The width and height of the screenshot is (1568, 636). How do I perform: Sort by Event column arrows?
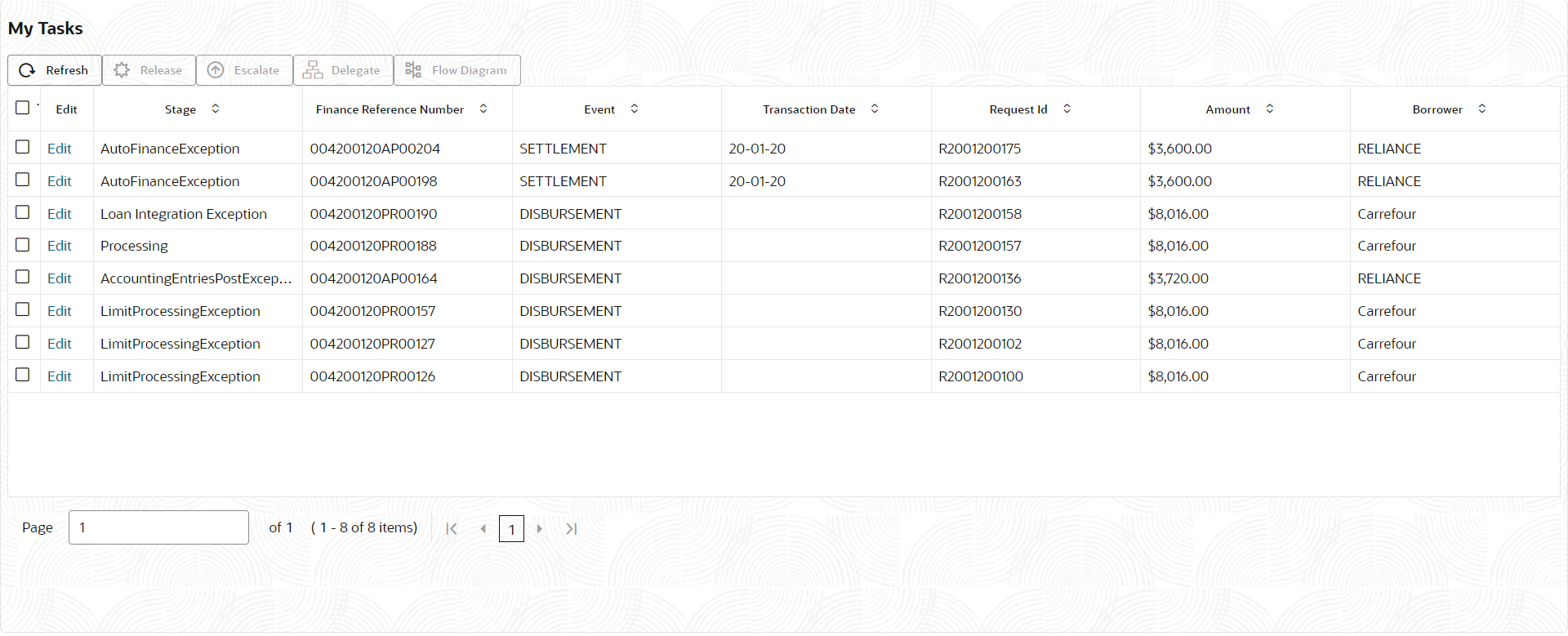(x=635, y=109)
